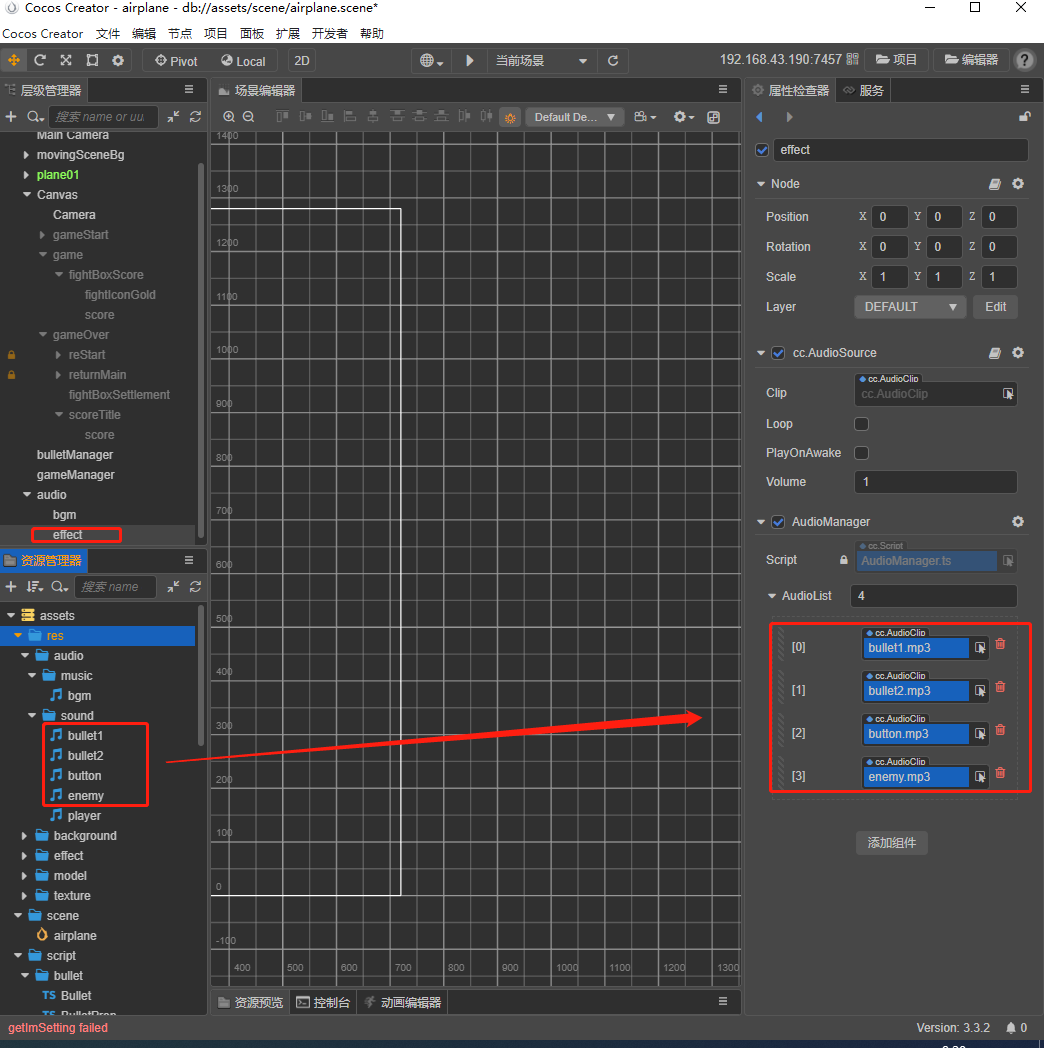Open the preview platform globe dropdown
1044x1048 pixels.
(x=432, y=61)
